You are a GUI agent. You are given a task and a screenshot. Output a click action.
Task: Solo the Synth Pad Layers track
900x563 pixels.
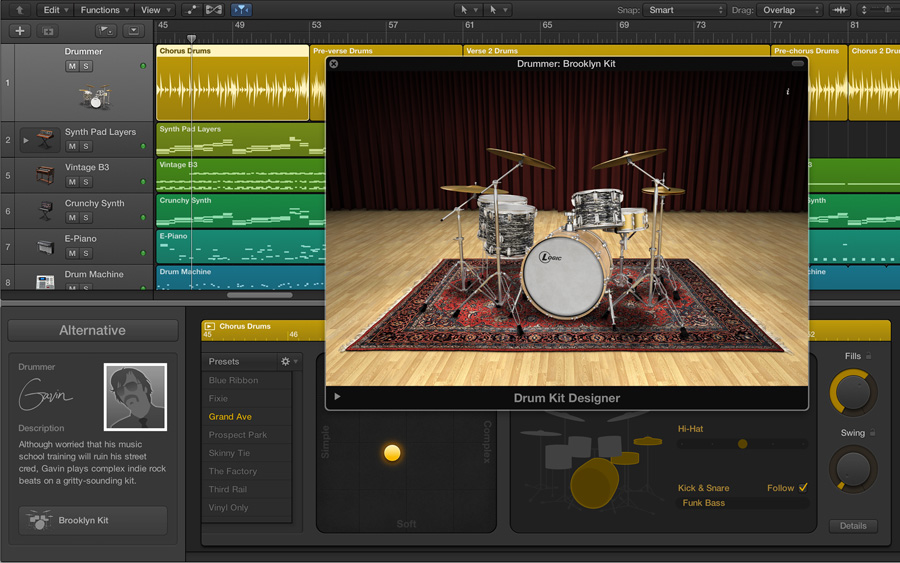(x=86, y=147)
